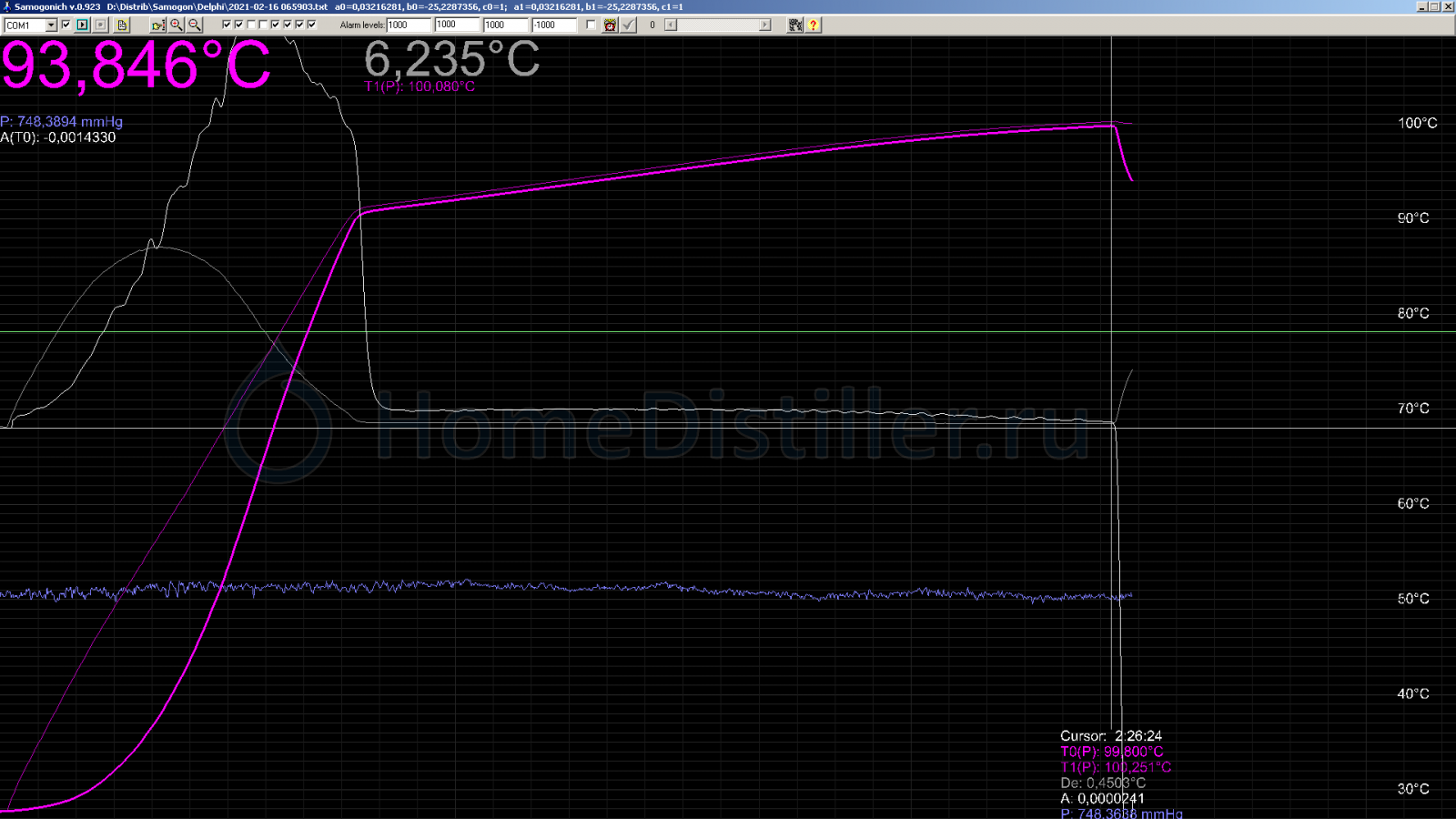Click the Alarm levels label text

tap(362, 25)
